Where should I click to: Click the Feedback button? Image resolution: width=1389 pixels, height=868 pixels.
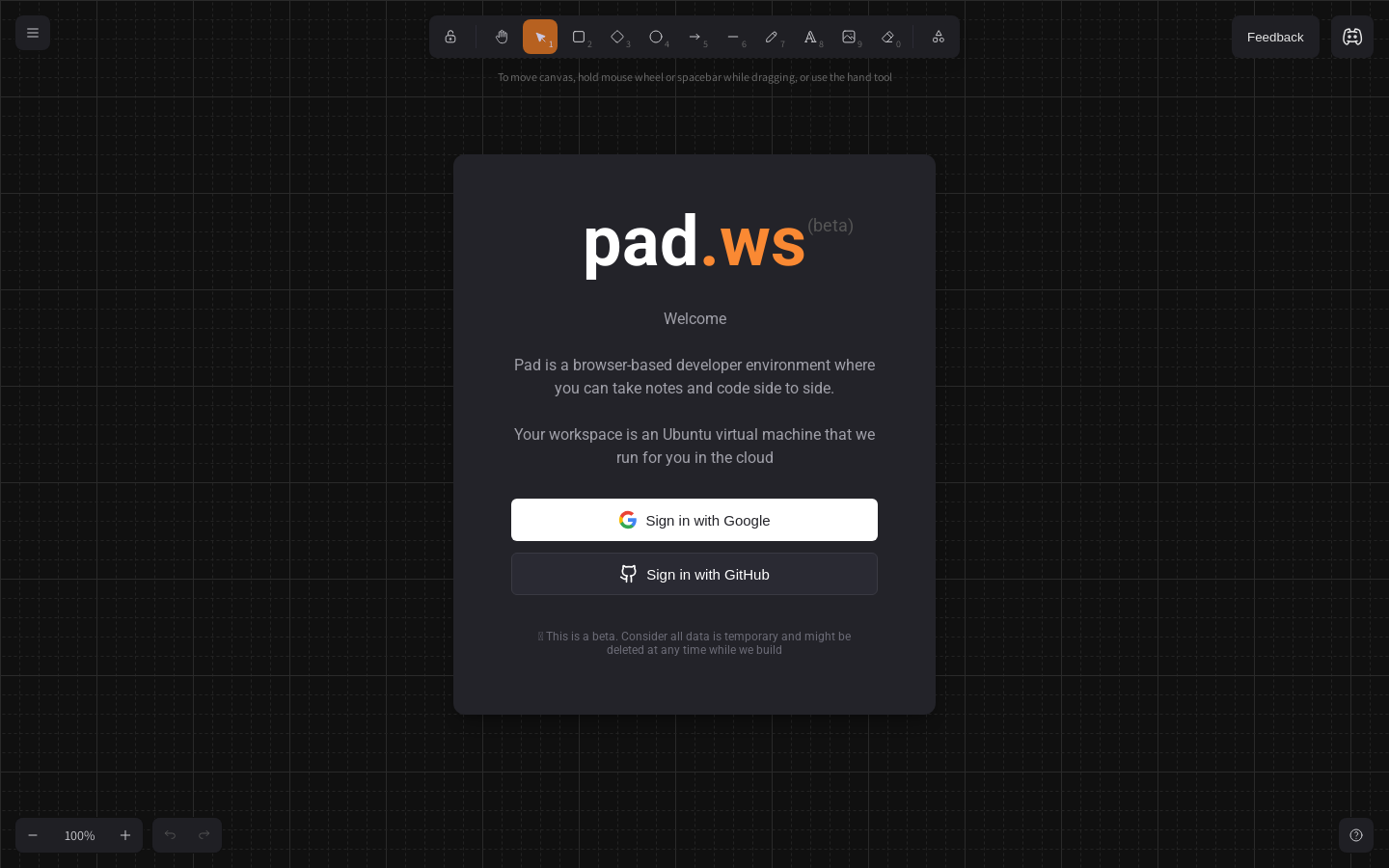pos(1275,37)
